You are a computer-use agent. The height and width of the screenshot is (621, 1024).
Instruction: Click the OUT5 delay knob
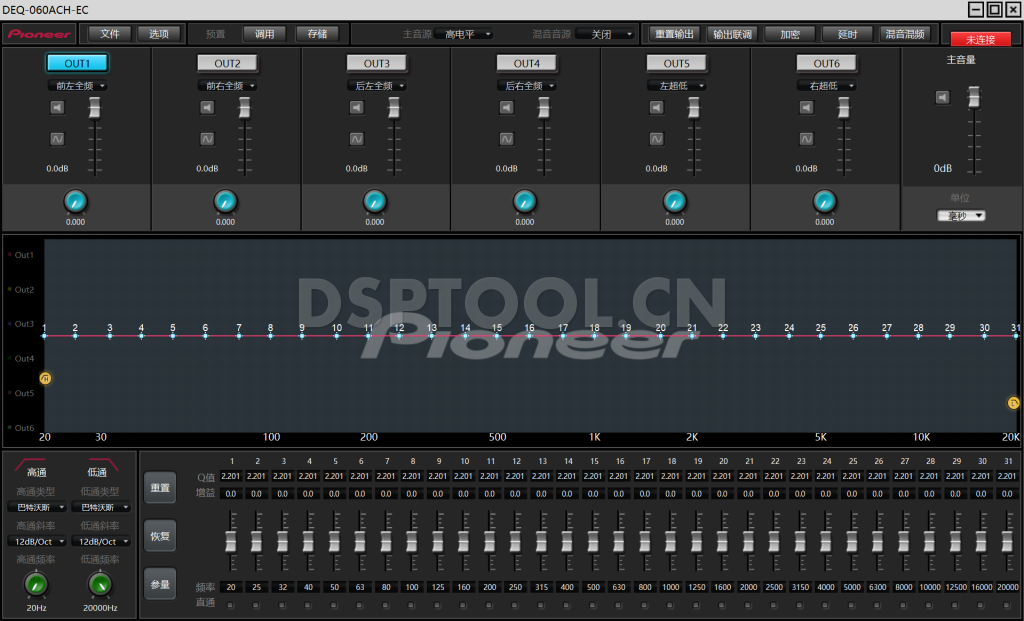[x=675, y=202]
